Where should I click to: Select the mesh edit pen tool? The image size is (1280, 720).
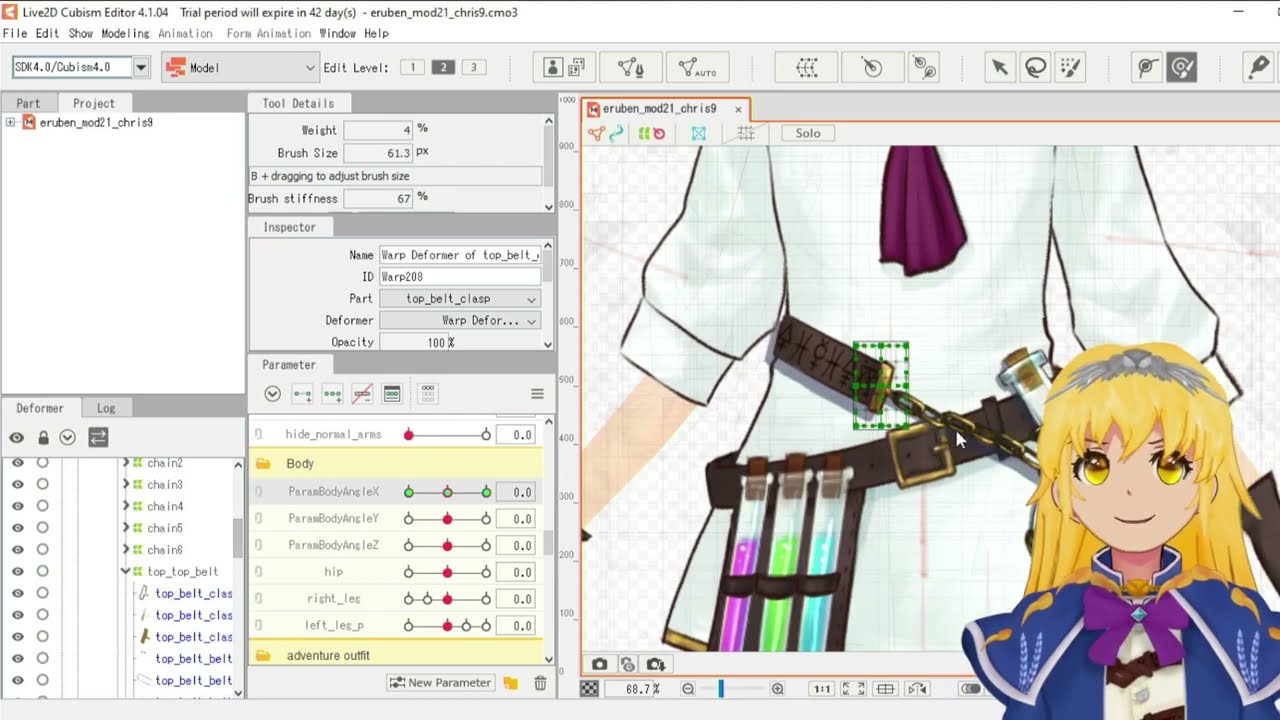[x=630, y=67]
